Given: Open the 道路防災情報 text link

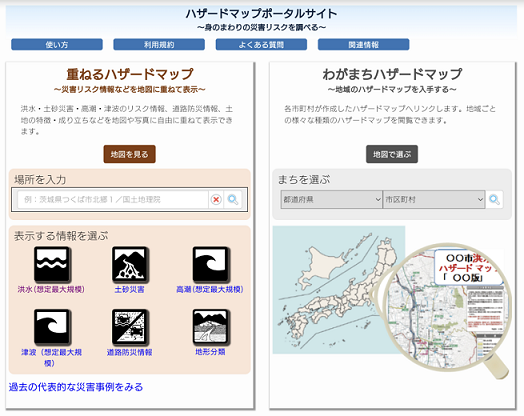Looking at the screenshot, I should [129, 352].
